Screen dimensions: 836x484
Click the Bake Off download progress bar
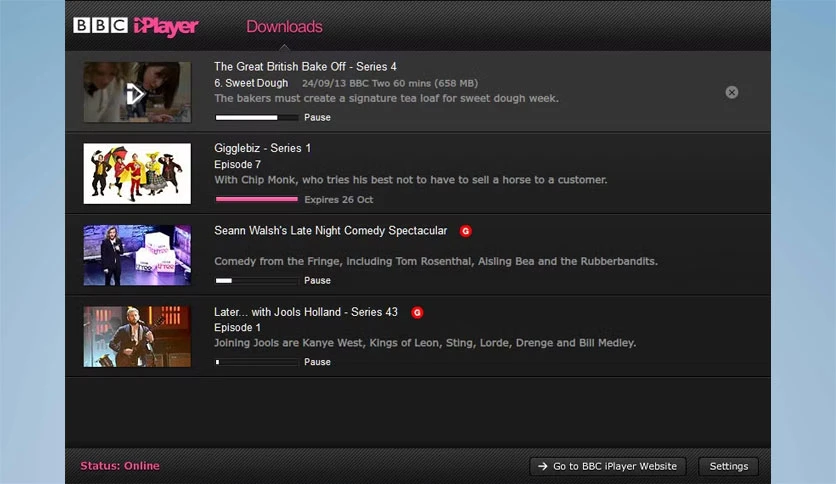pos(256,117)
